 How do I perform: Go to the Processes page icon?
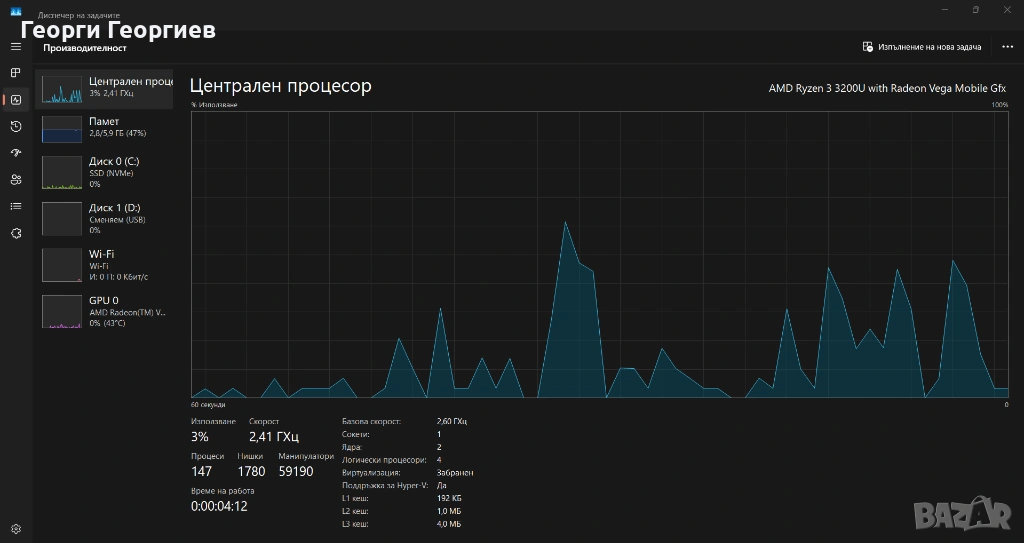(16, 73)
